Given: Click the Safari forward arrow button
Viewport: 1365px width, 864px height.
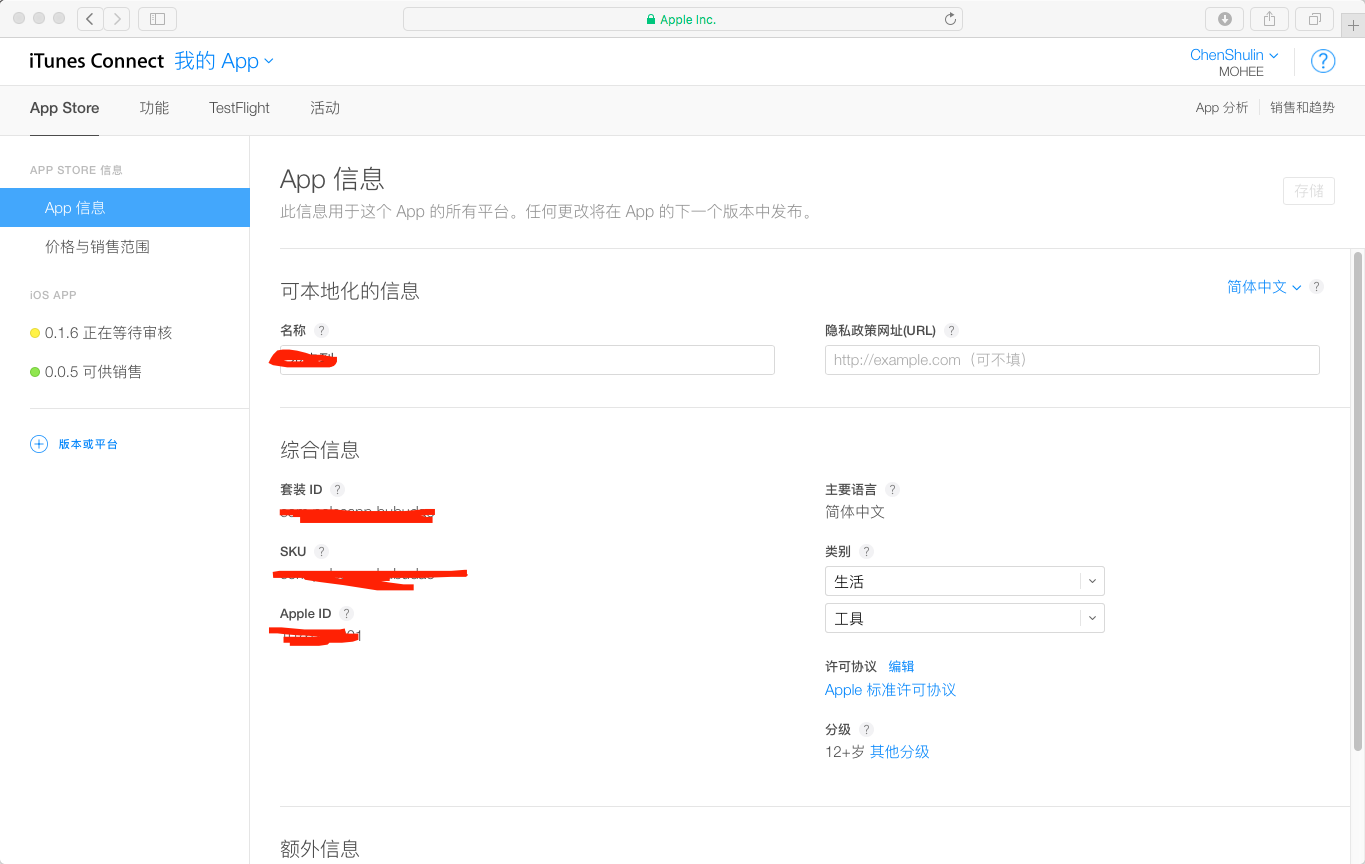Looking at the screenshot, I should 117,19.
